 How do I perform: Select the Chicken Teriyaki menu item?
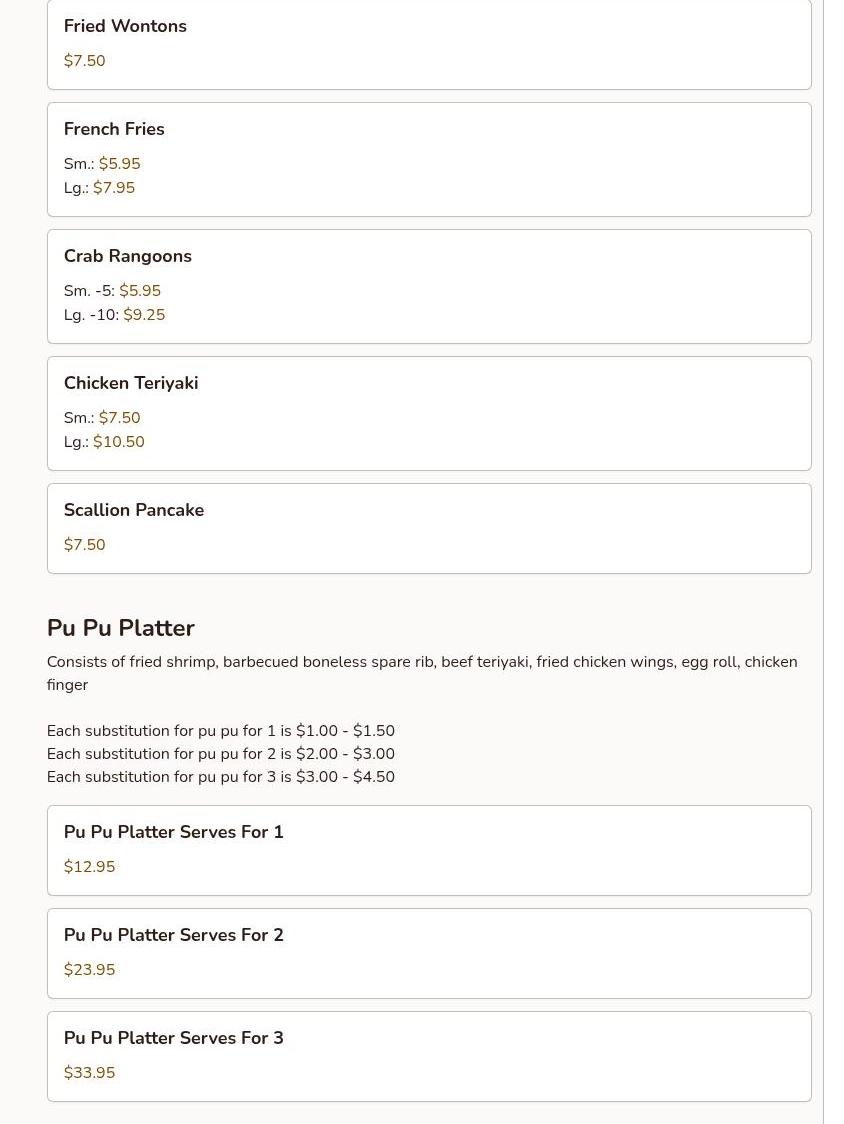pyautogui.click(x=131, y=384)
